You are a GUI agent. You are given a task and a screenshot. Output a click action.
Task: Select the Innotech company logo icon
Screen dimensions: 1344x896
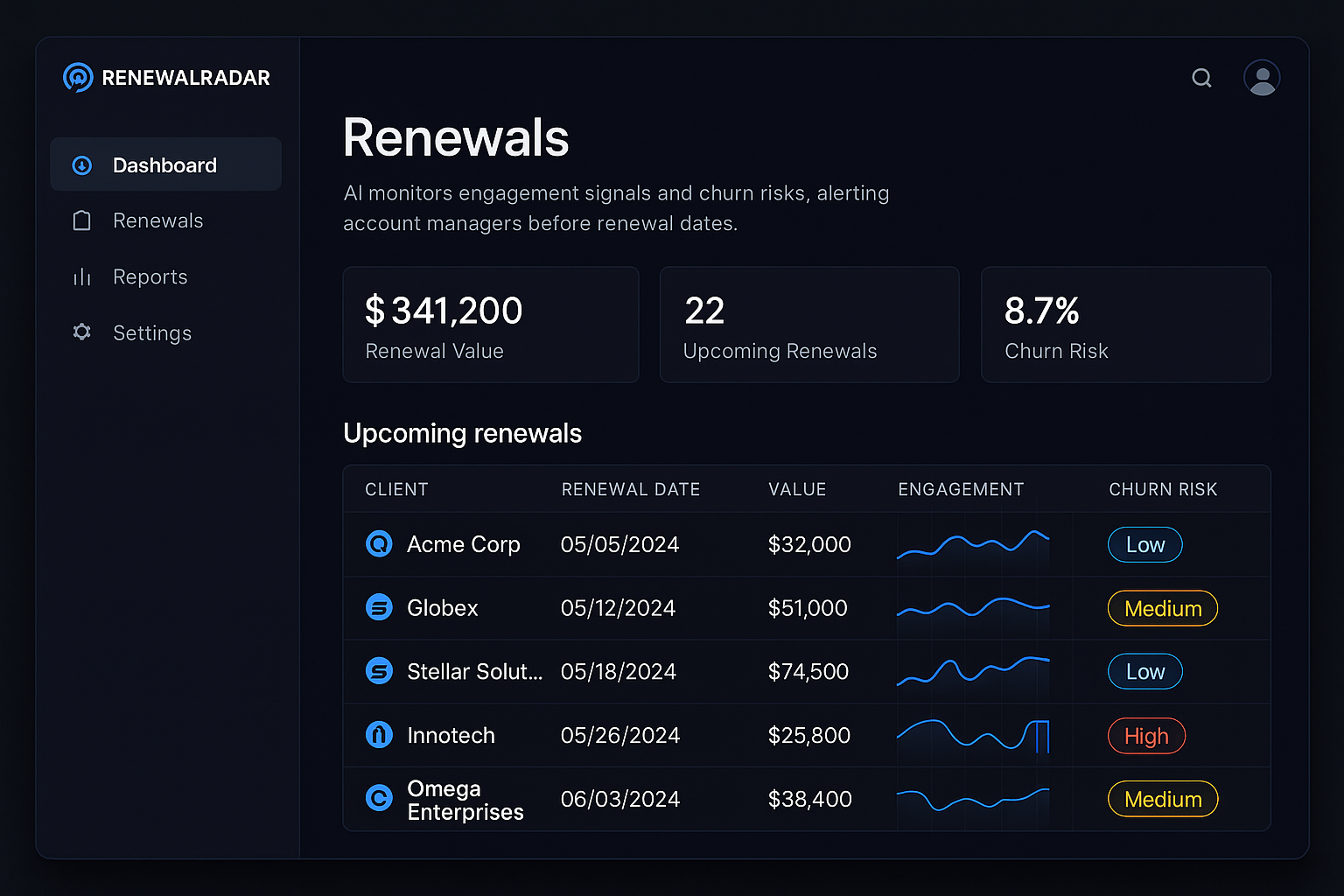(x=379, y=735)
